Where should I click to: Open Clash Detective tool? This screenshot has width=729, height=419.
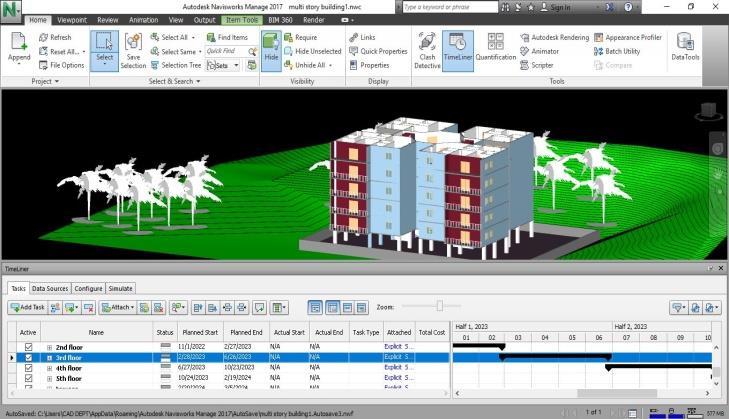(427, 51)
